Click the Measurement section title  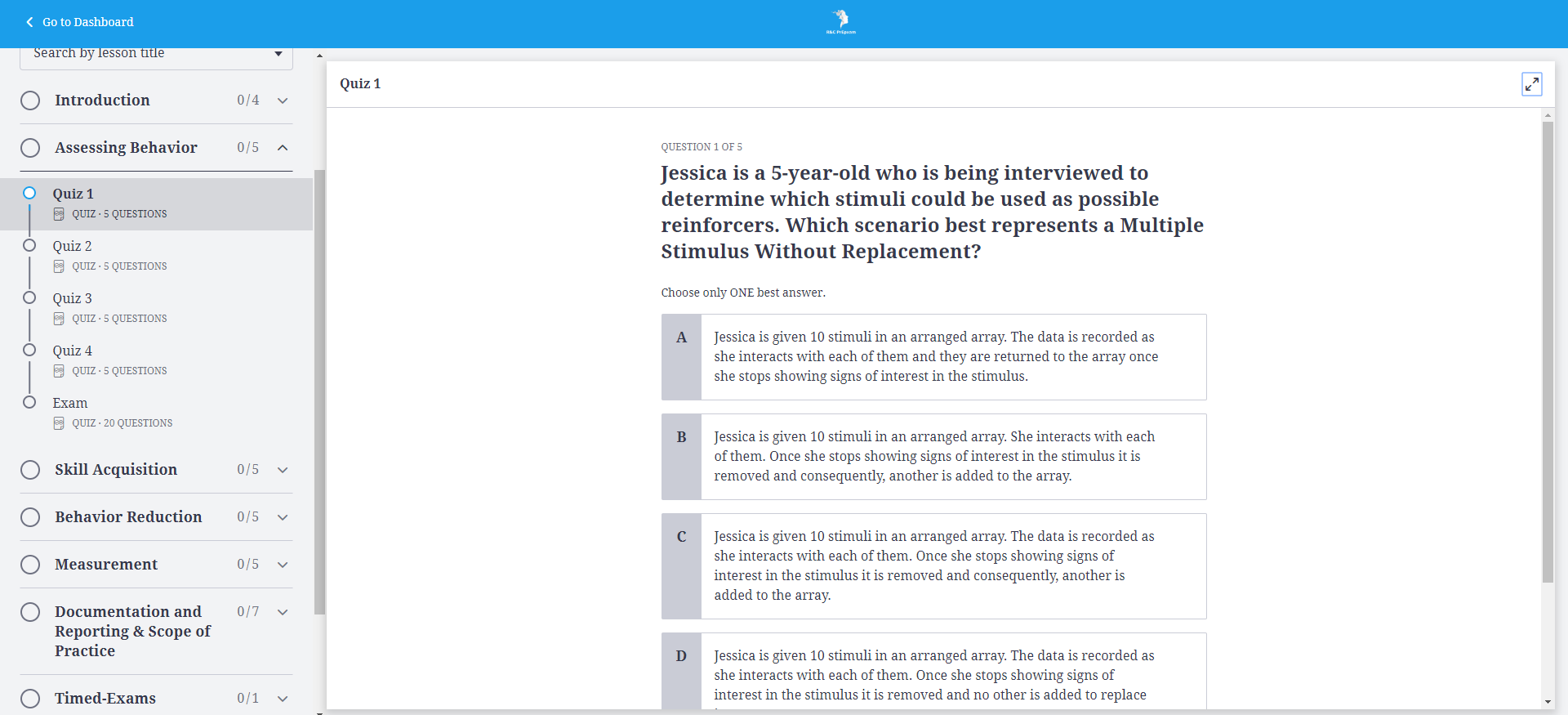click(x=106, y=565)
